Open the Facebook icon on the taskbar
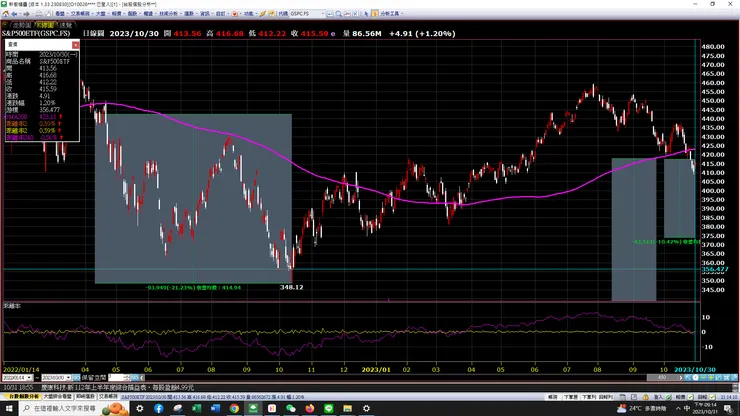Viewport: 740px width, 416px height. [159, 408]
